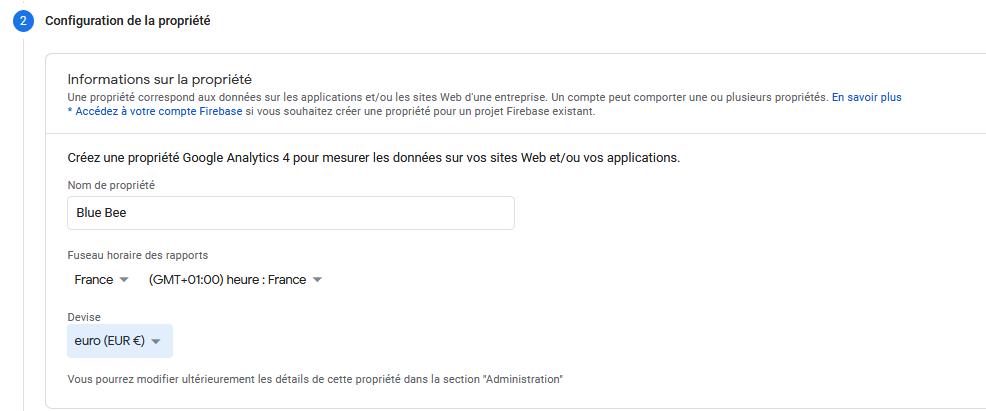This screenshot has height=411, width=986.
Task: Click the note mentioning the "Administration" section
Action: click(315, 380)
